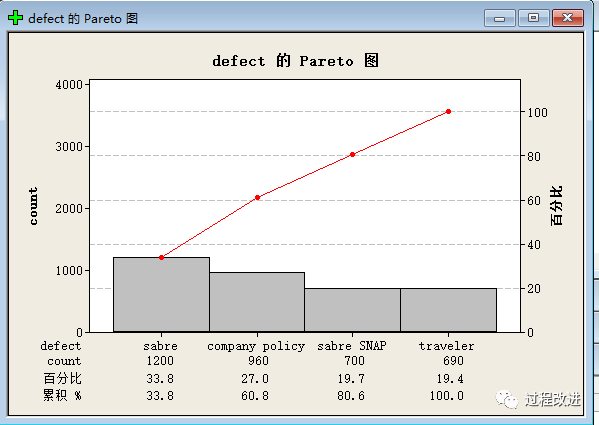Viewport: 599px width, 425px height.
Task: Click the count value 960
Action: pos(258,360)
